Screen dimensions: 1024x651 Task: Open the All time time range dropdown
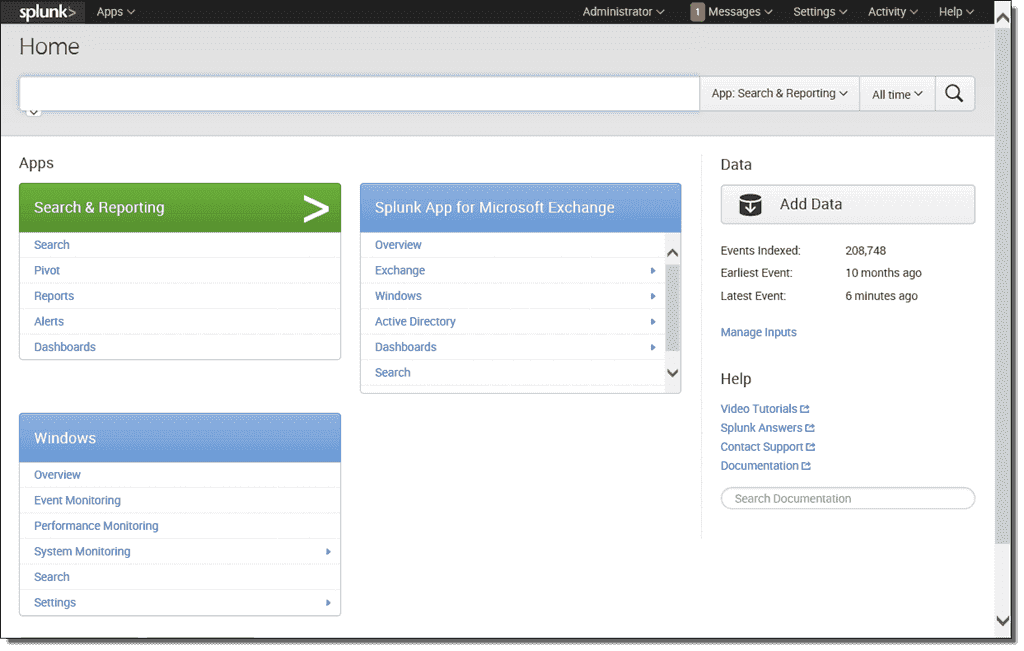(897, 93)
